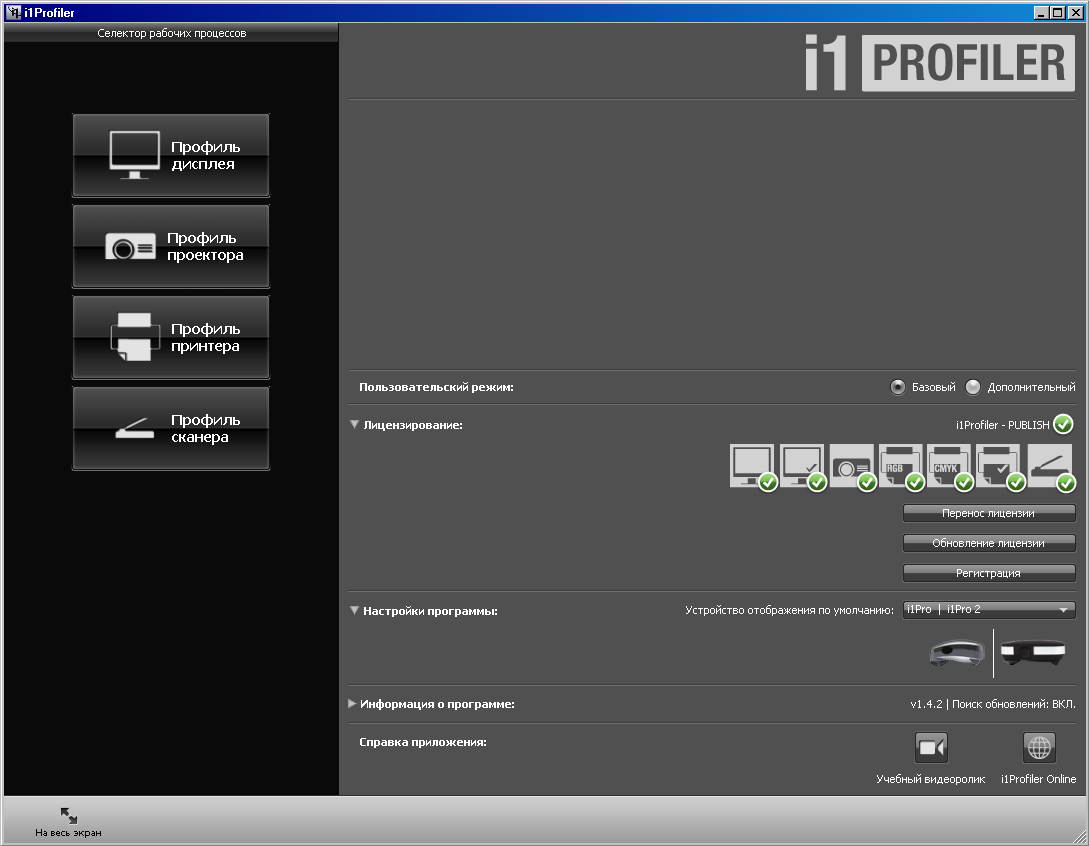Click the Устройство отображения по умолчанию label
The height and width of the screenshot is (846, 1089).
click(789, 610)
